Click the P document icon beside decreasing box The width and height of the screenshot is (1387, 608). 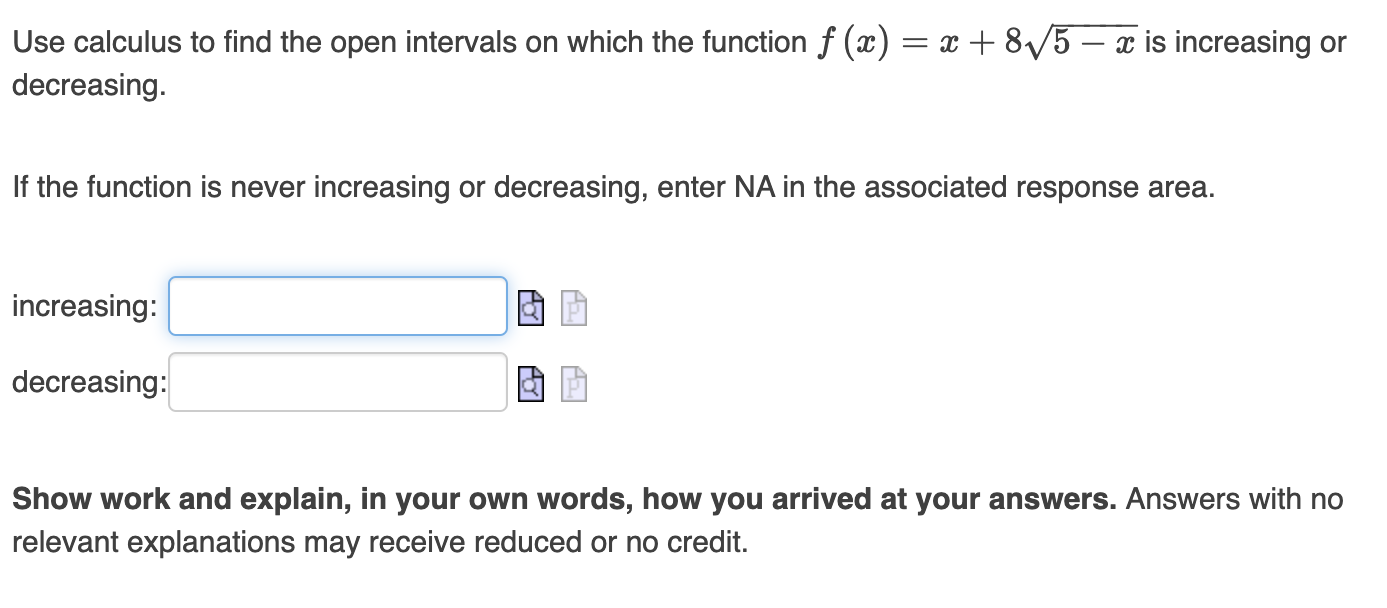572,382
